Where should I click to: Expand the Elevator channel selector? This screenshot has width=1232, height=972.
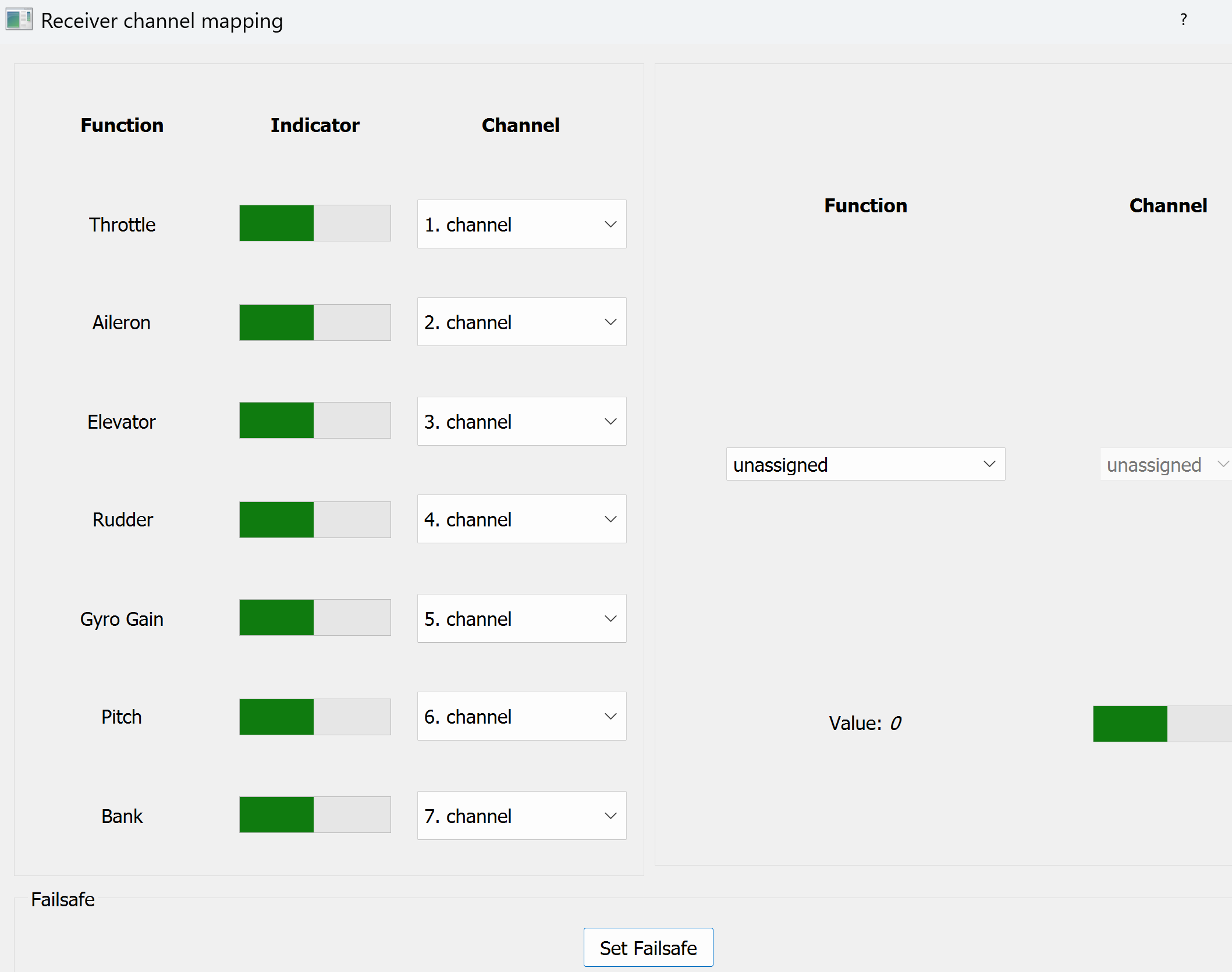coord(521,421)
